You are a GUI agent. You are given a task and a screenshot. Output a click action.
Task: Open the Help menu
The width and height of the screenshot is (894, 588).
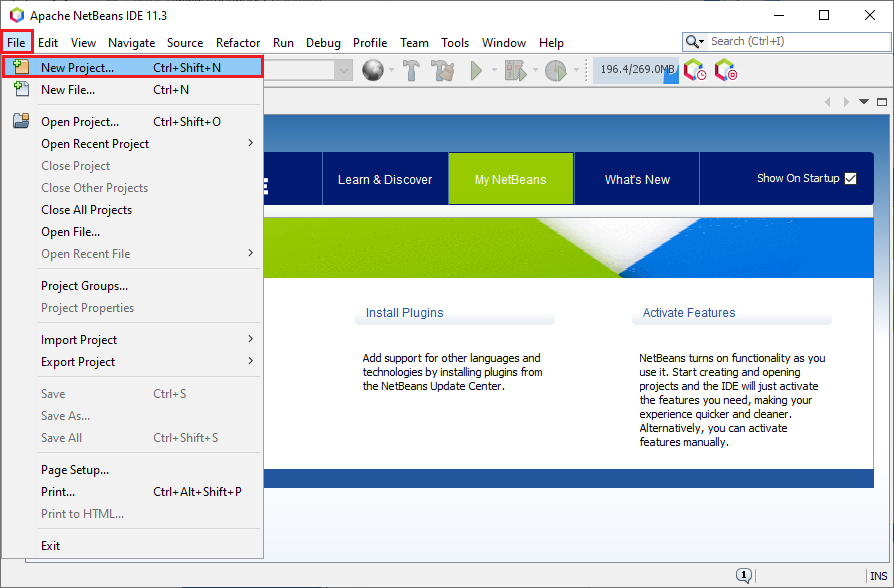click(551, 43)
